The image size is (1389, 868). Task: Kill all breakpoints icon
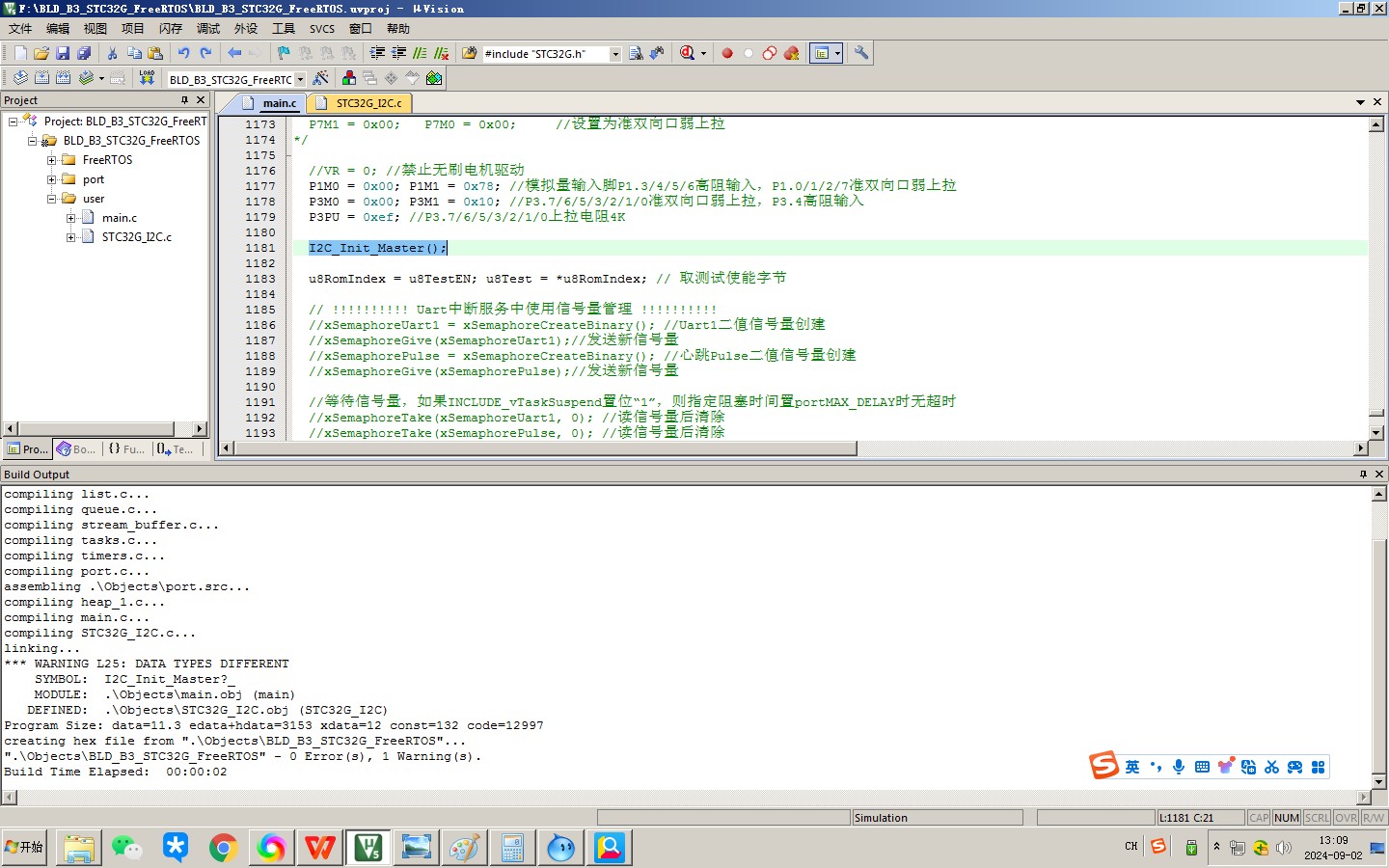(x=792, y=54)
